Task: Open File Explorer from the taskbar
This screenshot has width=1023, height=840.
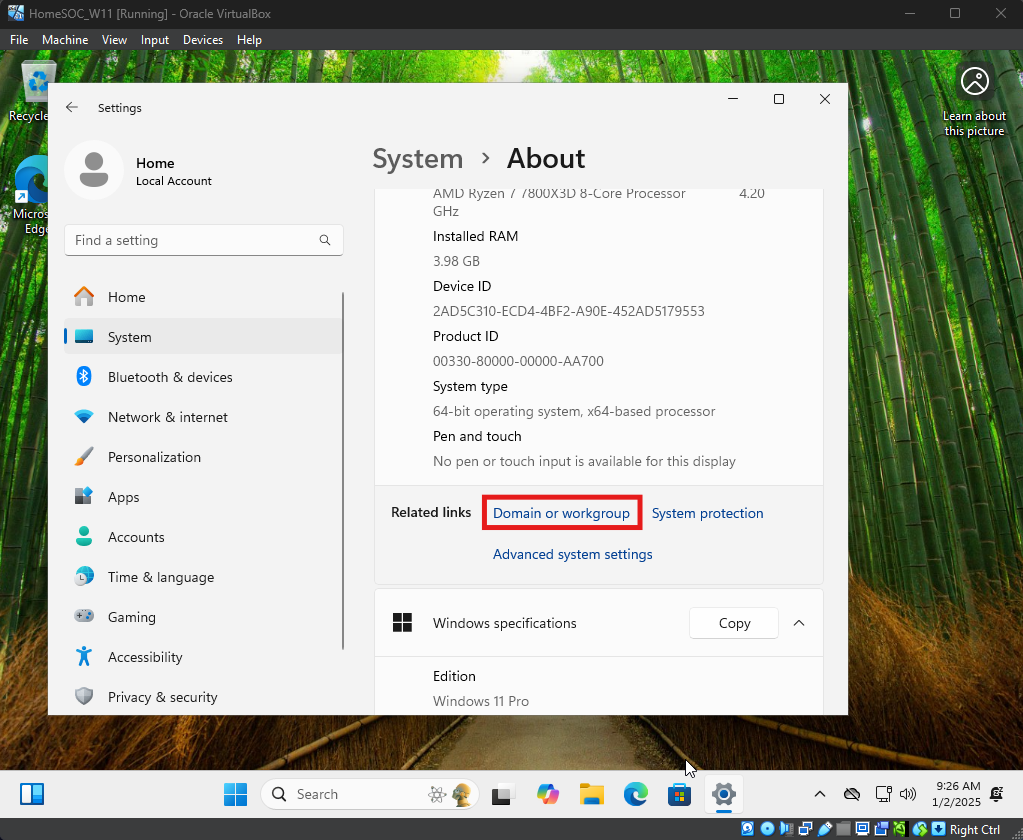Action: [x=592, y=794]
